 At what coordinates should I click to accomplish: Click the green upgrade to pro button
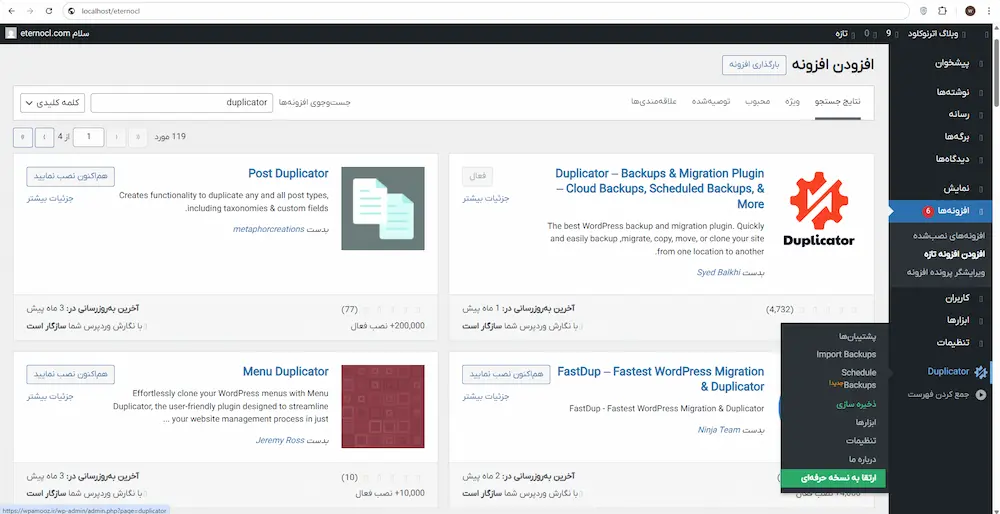tap(834, 478)
